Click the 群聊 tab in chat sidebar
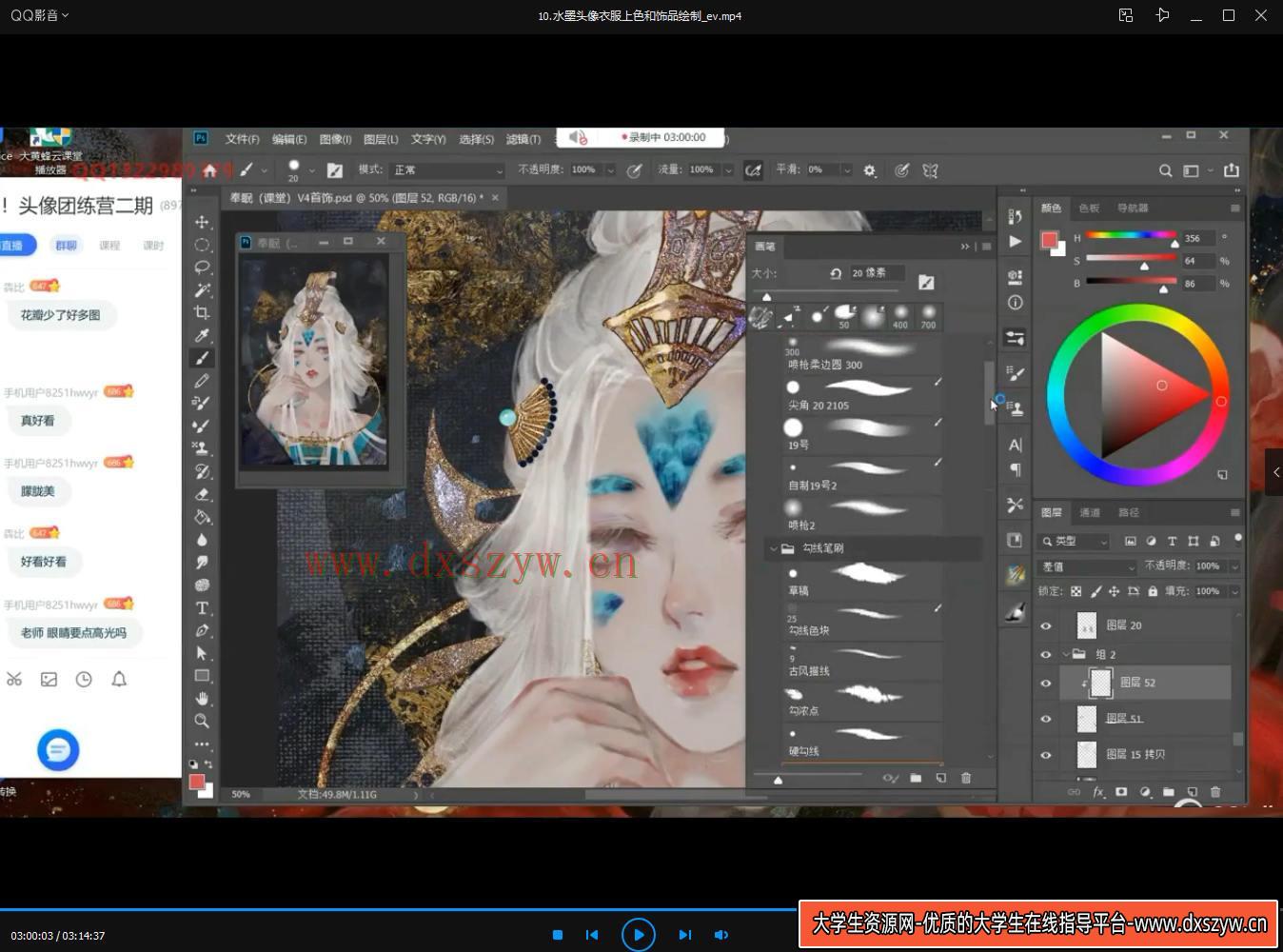The image size is (1283, 952). click(x=66, y=246)
